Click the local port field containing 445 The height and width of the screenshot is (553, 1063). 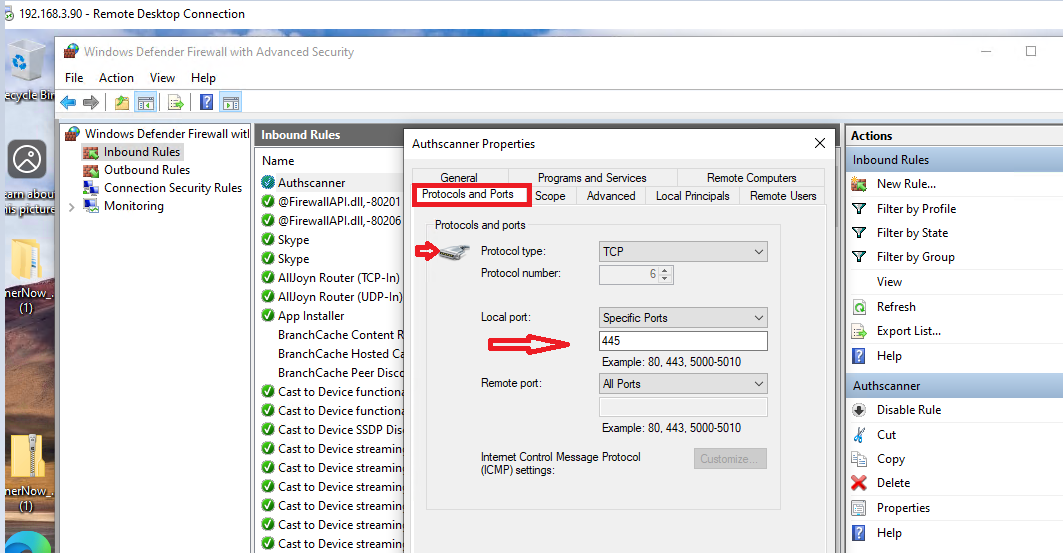pyautogui.click(x=683, y=341)
